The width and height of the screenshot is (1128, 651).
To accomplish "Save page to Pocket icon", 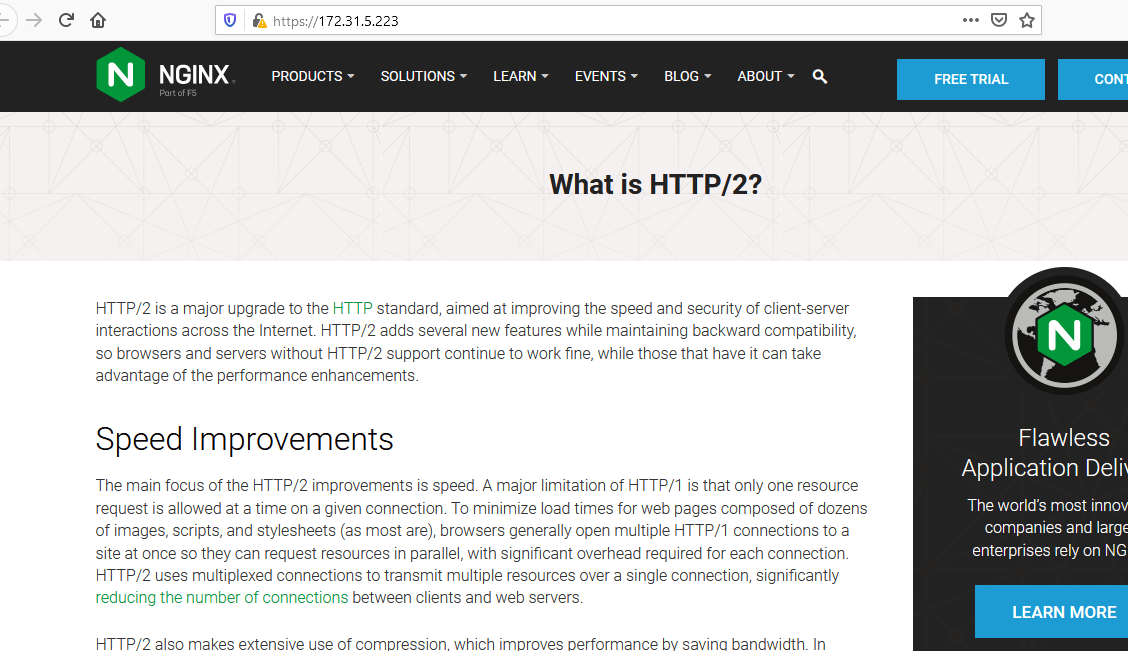I will (998, 20).
